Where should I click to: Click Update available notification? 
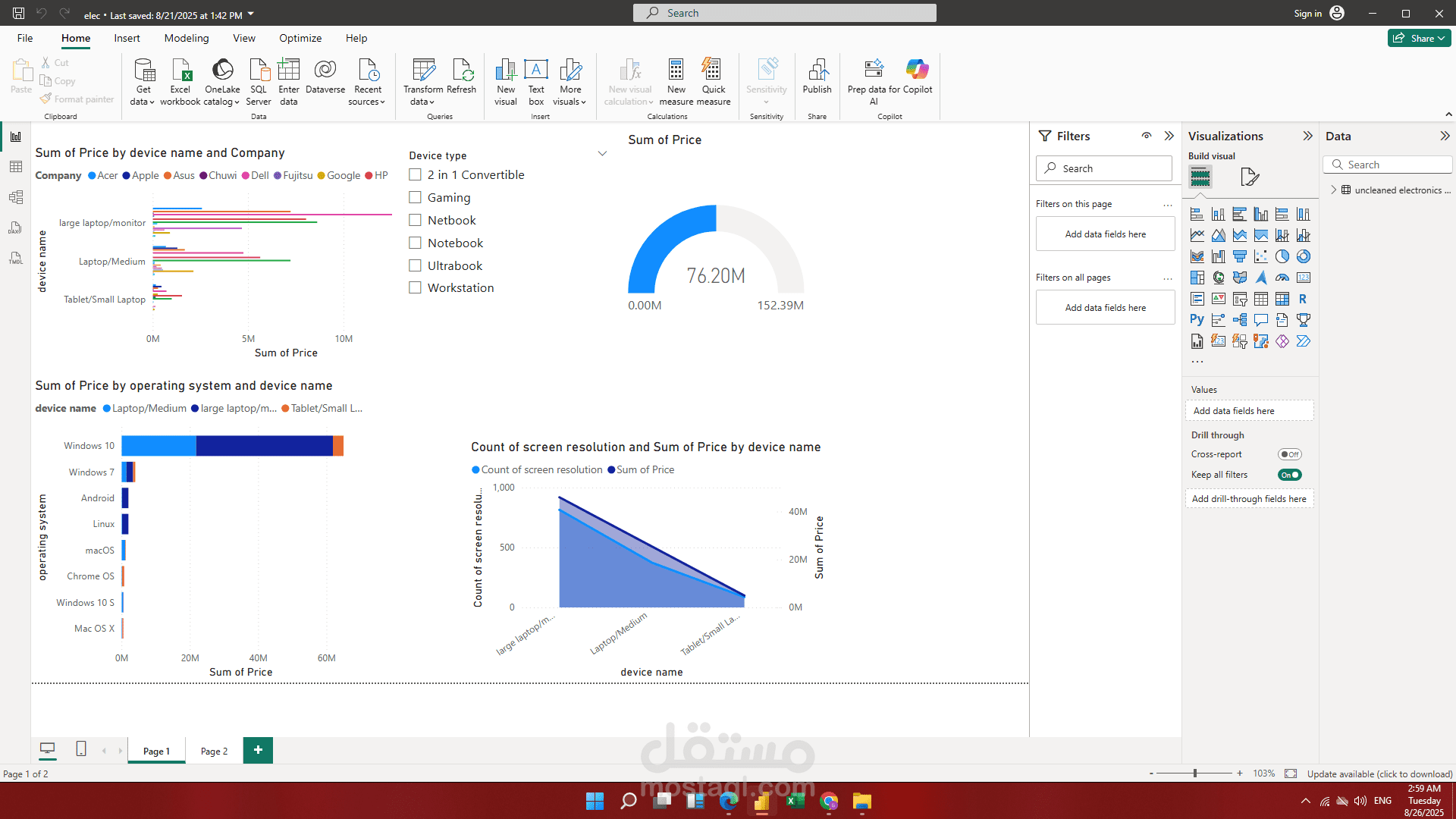1379,773
